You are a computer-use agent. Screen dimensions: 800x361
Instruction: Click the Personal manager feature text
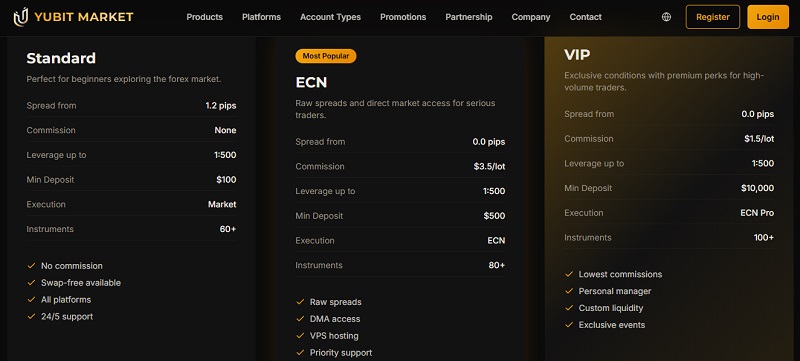click(615, 291)
